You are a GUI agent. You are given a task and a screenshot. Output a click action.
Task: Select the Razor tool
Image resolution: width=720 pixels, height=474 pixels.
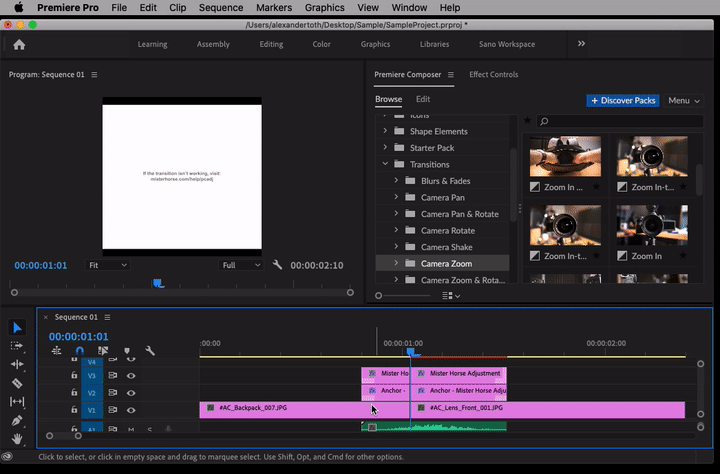click(17, 383)
